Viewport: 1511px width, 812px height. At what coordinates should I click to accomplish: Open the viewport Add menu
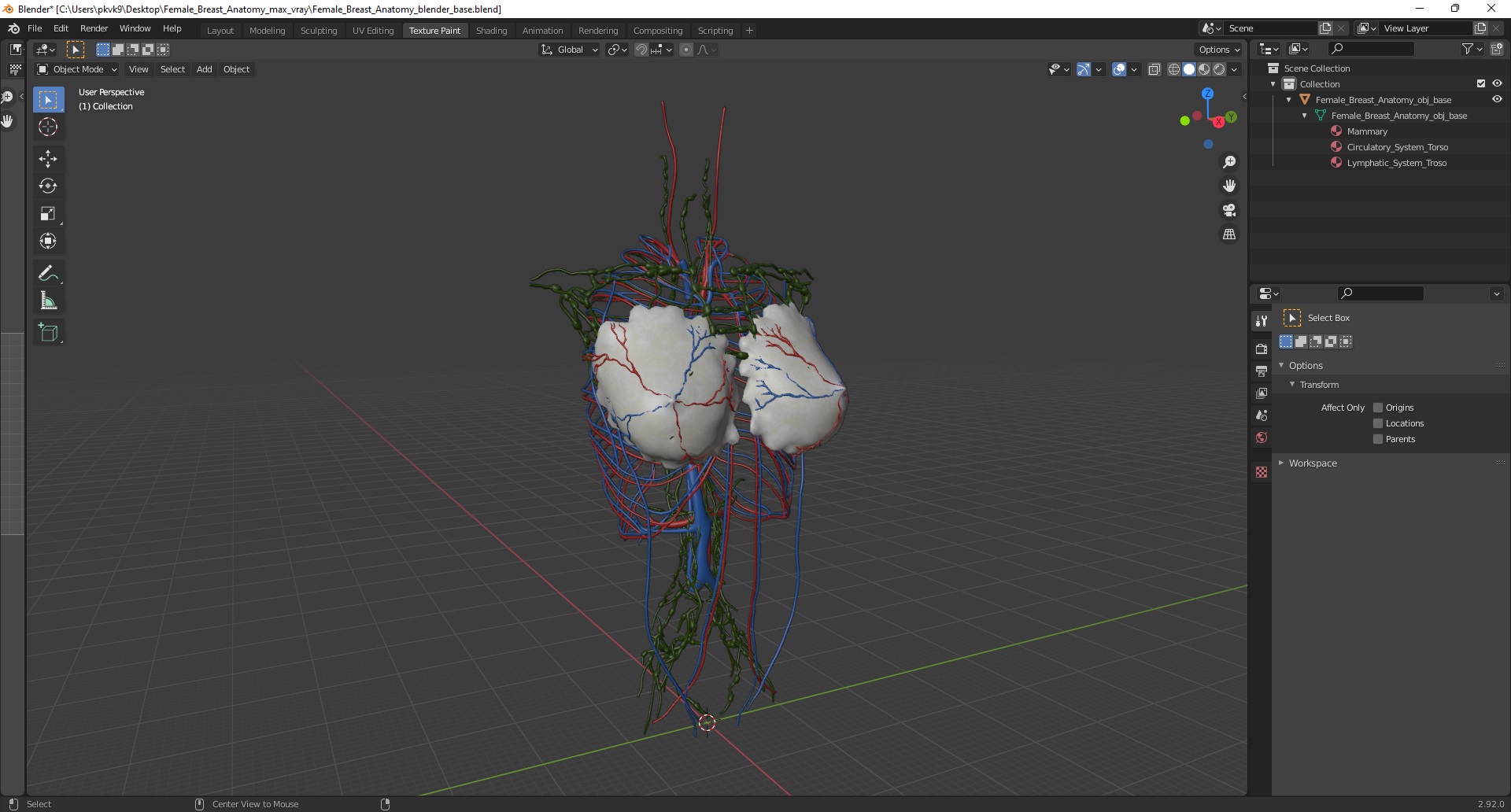[x=204, y=69]
